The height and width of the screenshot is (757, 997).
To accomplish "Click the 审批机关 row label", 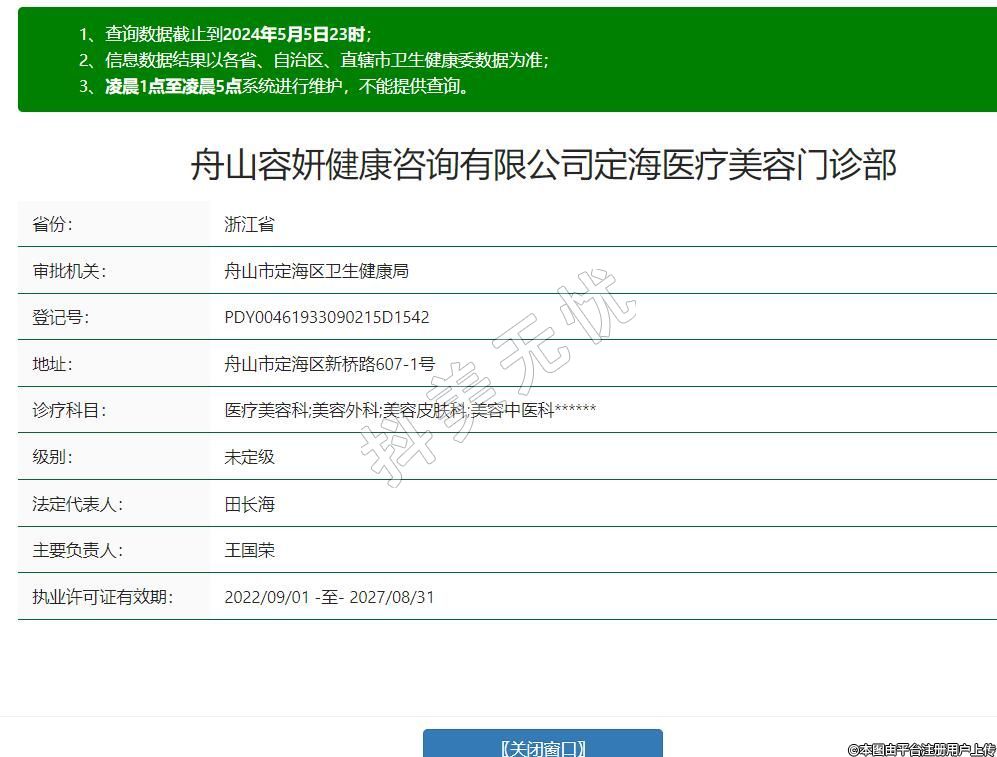I will (69, 271).
